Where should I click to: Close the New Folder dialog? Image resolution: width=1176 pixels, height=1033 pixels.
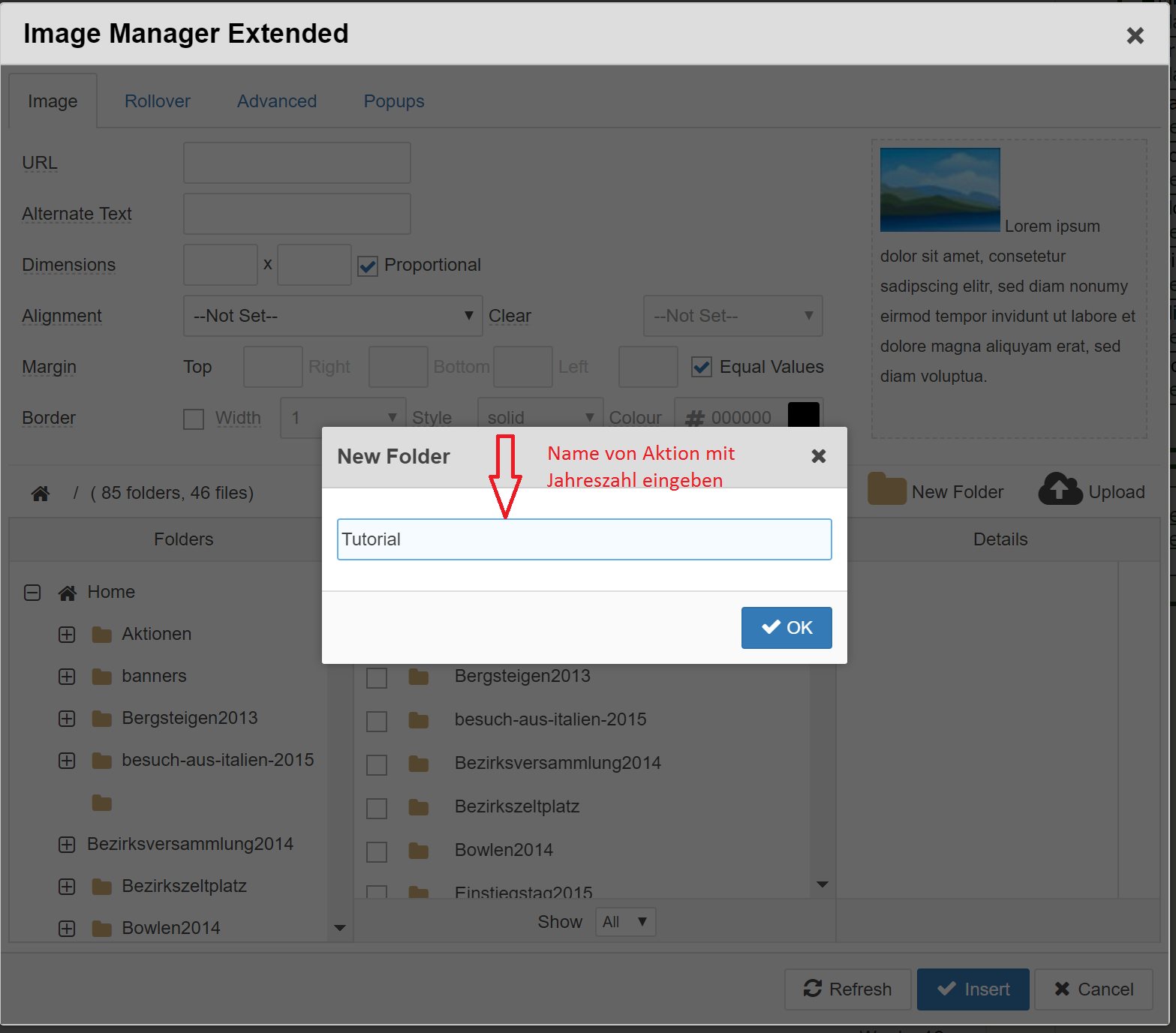pyautogui.click(x=819, y=456)
